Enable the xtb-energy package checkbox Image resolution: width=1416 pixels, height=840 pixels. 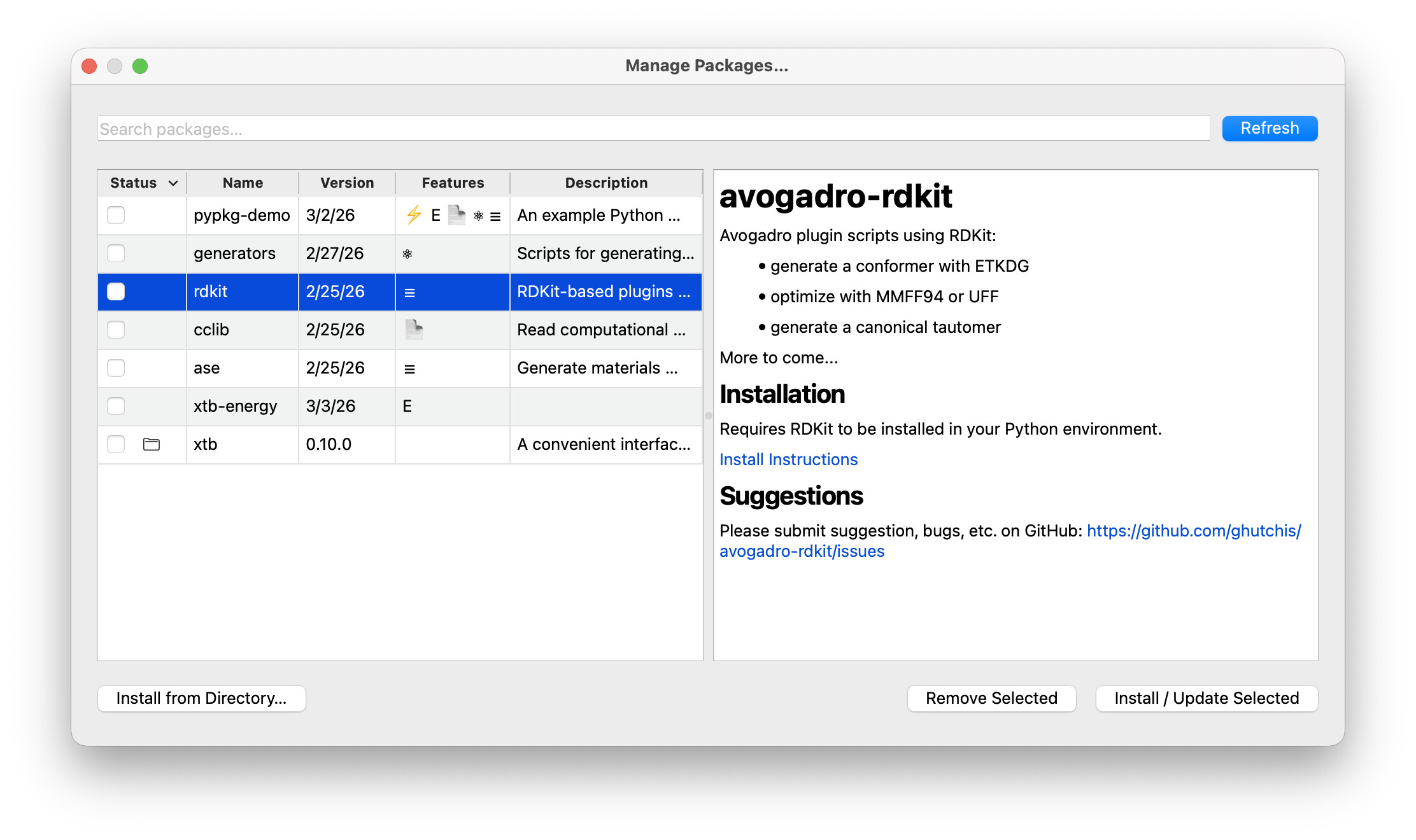click(x=116, y=406)
